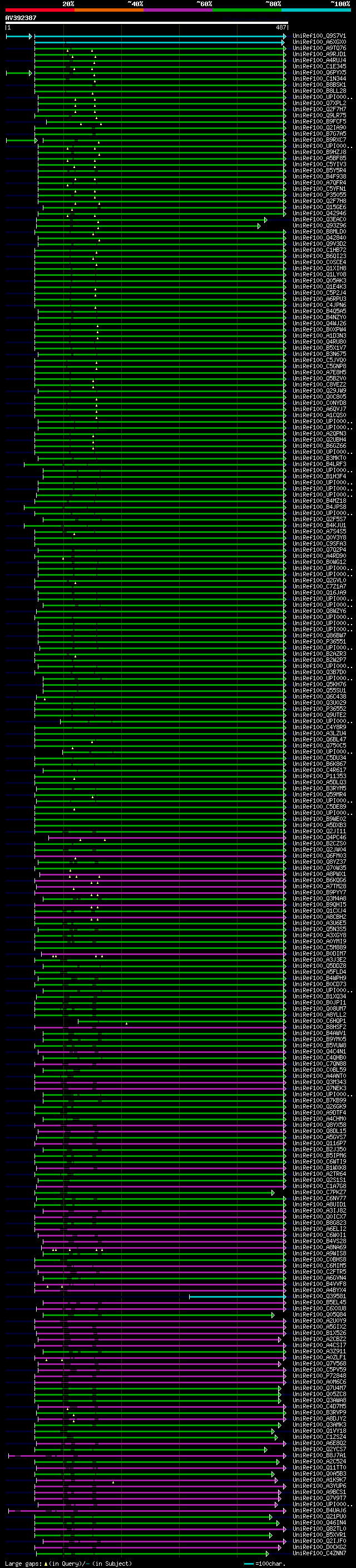Select the UniRef100_Q7XPL2 label

[319, 103]
